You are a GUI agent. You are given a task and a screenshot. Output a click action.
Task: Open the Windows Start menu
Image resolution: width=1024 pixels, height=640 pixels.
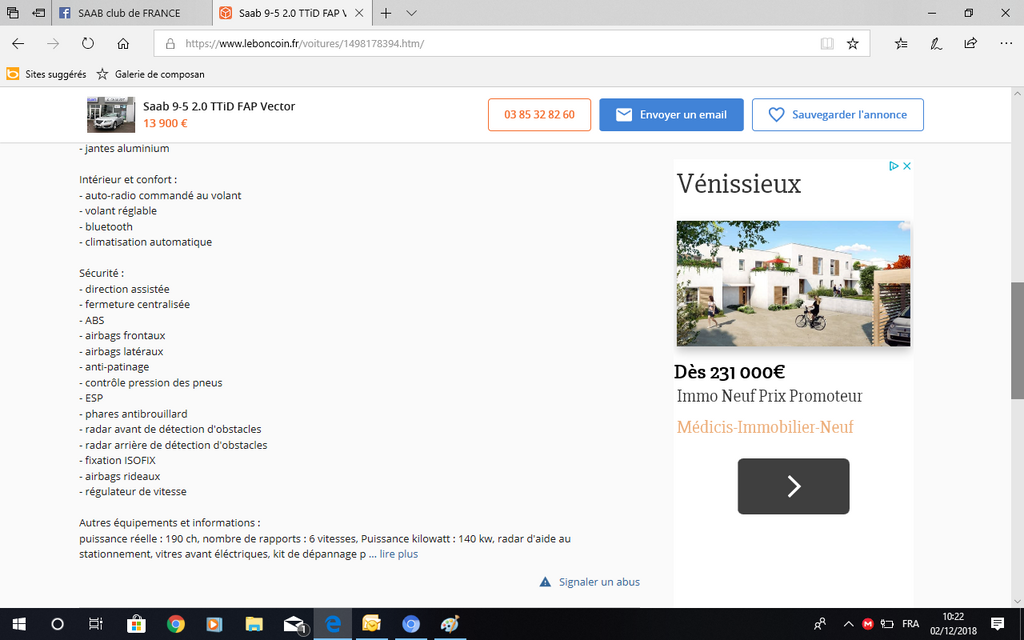click(18, 624)
